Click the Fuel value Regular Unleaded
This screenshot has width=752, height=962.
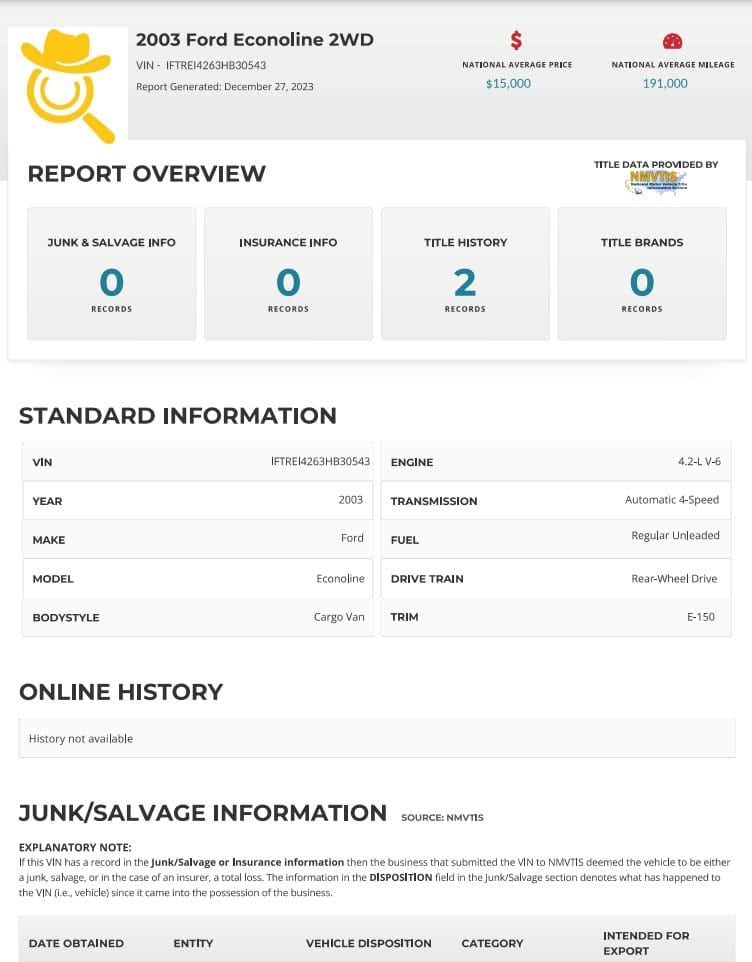point(675,536)
